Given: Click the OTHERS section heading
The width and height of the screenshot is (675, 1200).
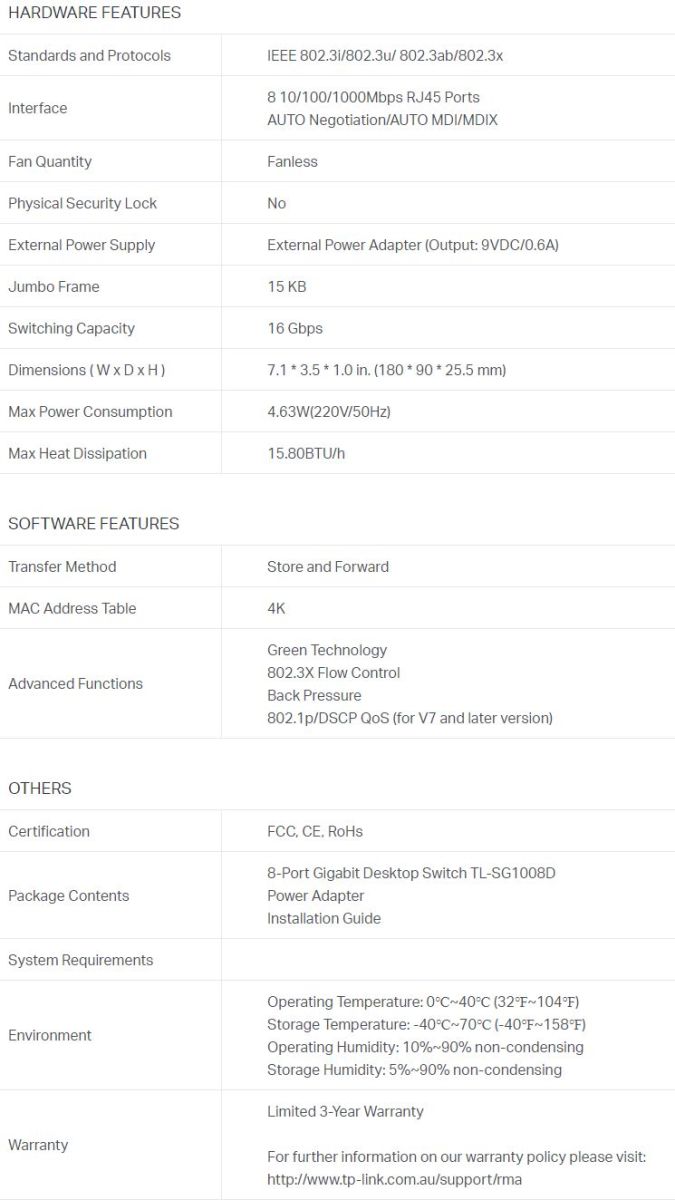Looking at the screenshot, I should pyautogui.click(x=40, y=789).
